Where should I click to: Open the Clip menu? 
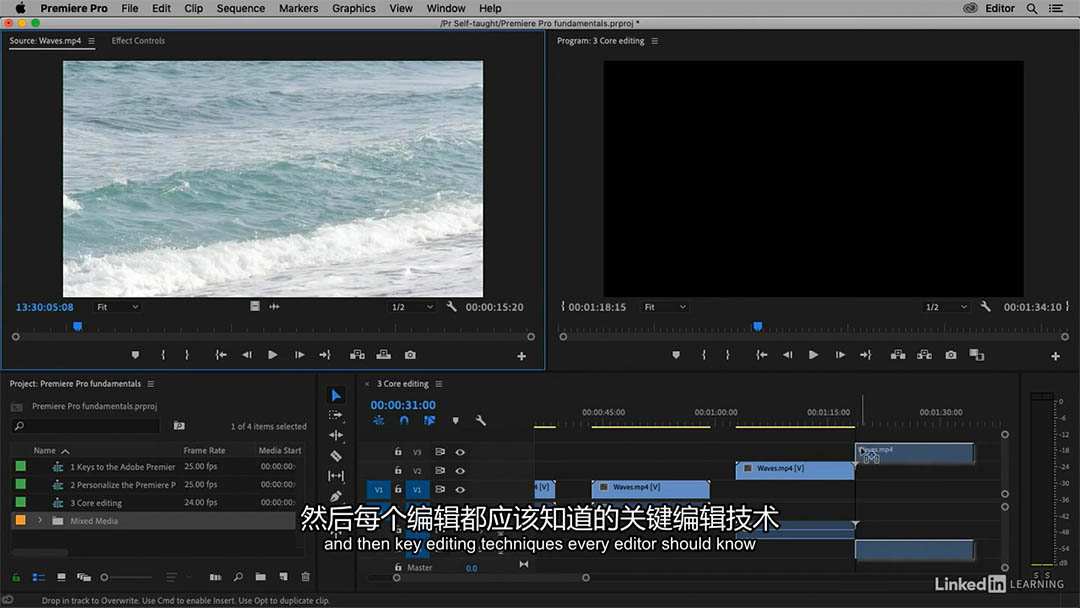[x=194, y=8]
